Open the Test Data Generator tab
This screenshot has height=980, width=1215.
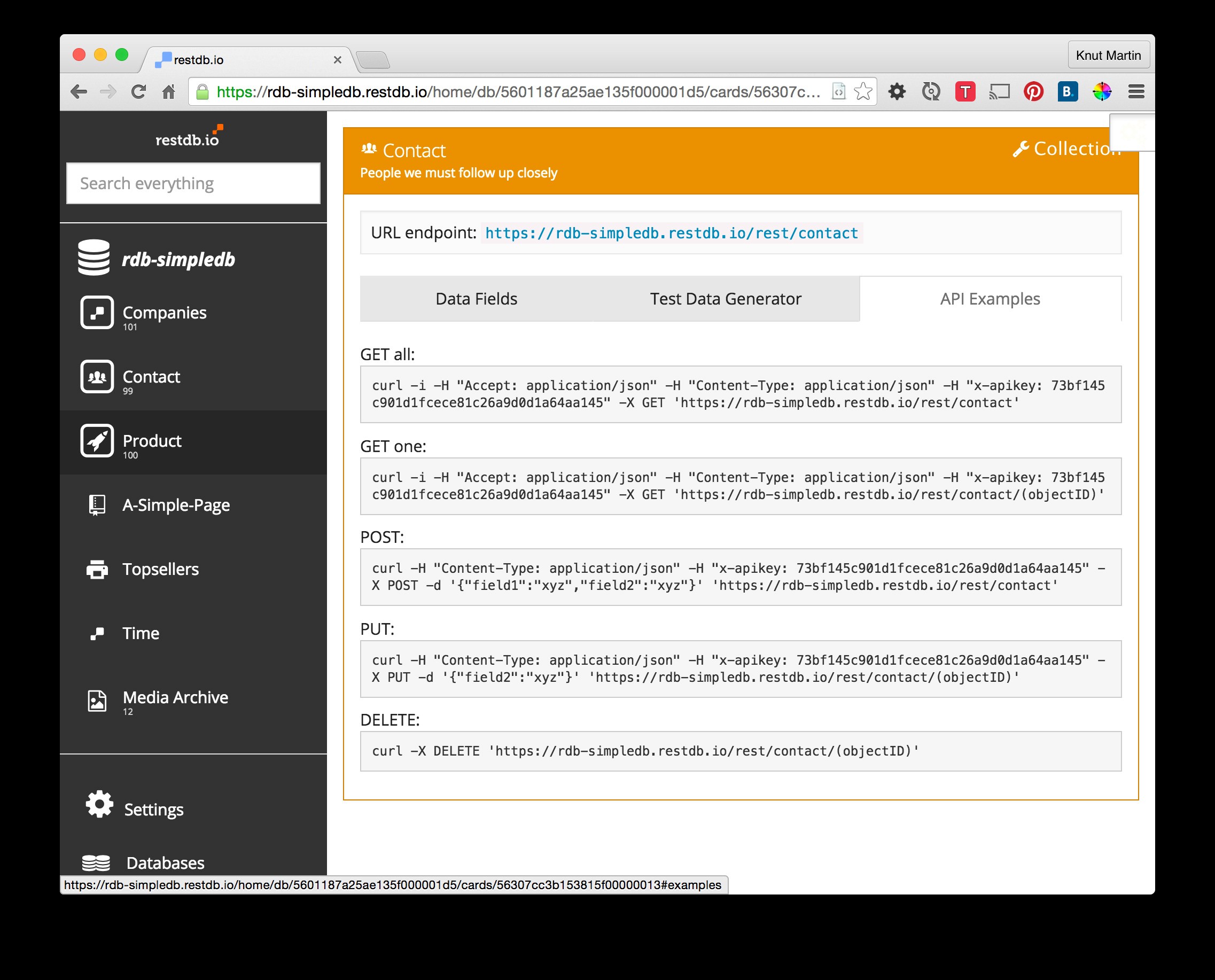[x=725, y=299]
